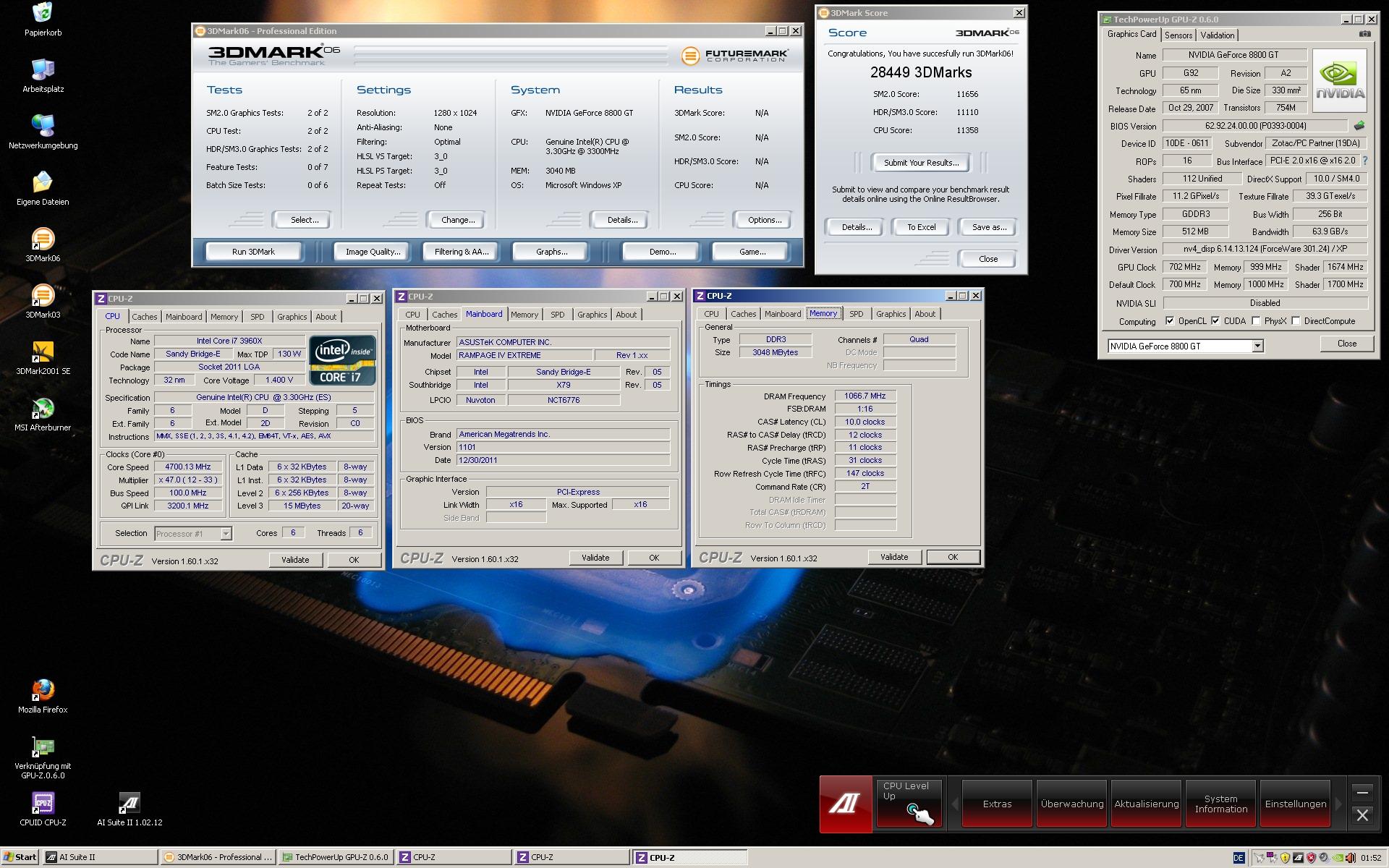Open Aktualisierung in AI Suite bar
This screenshot has width=1389, height=868.
coord(1147,804)
